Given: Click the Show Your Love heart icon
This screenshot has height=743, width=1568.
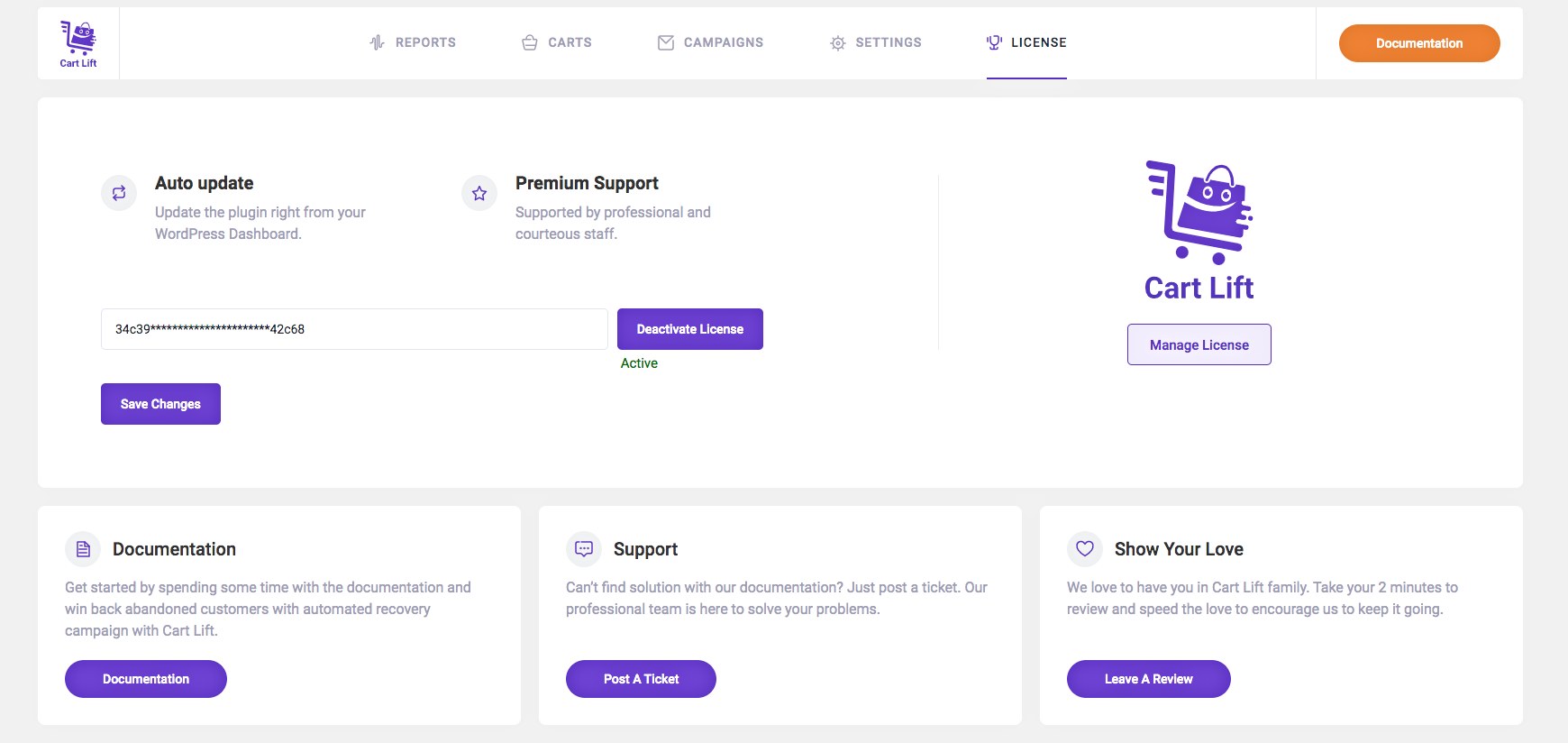Looking at the screenshot, I should tap(1085, 549).
